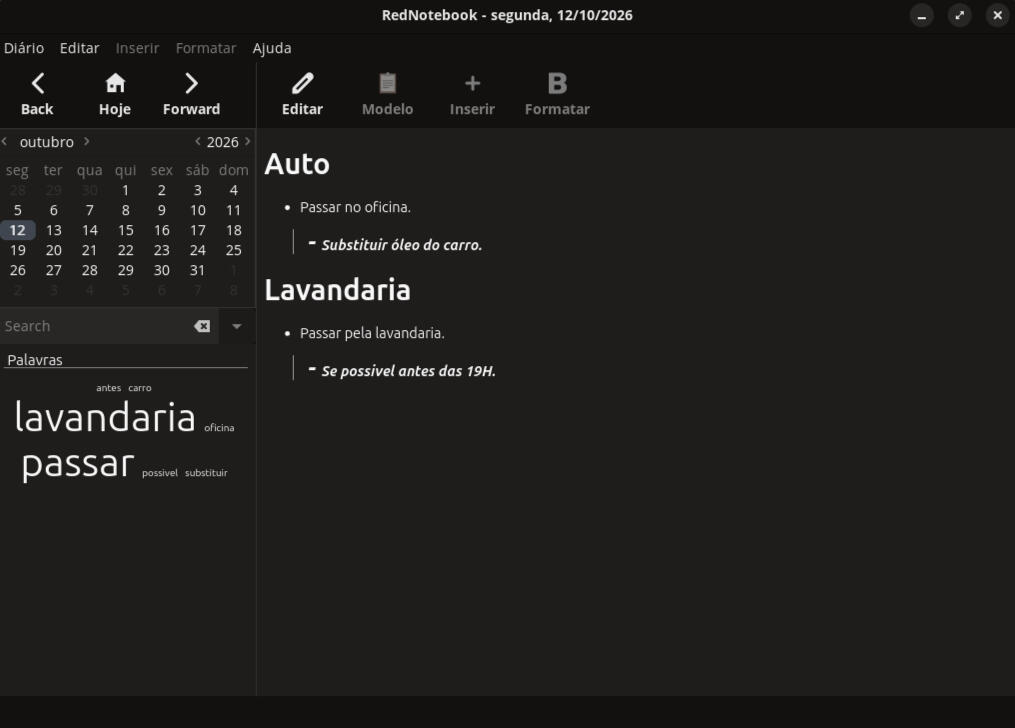Maximize the RedNotebook window
The width and height of the screenshot is (1015, 728).
[x=959, y=16]
